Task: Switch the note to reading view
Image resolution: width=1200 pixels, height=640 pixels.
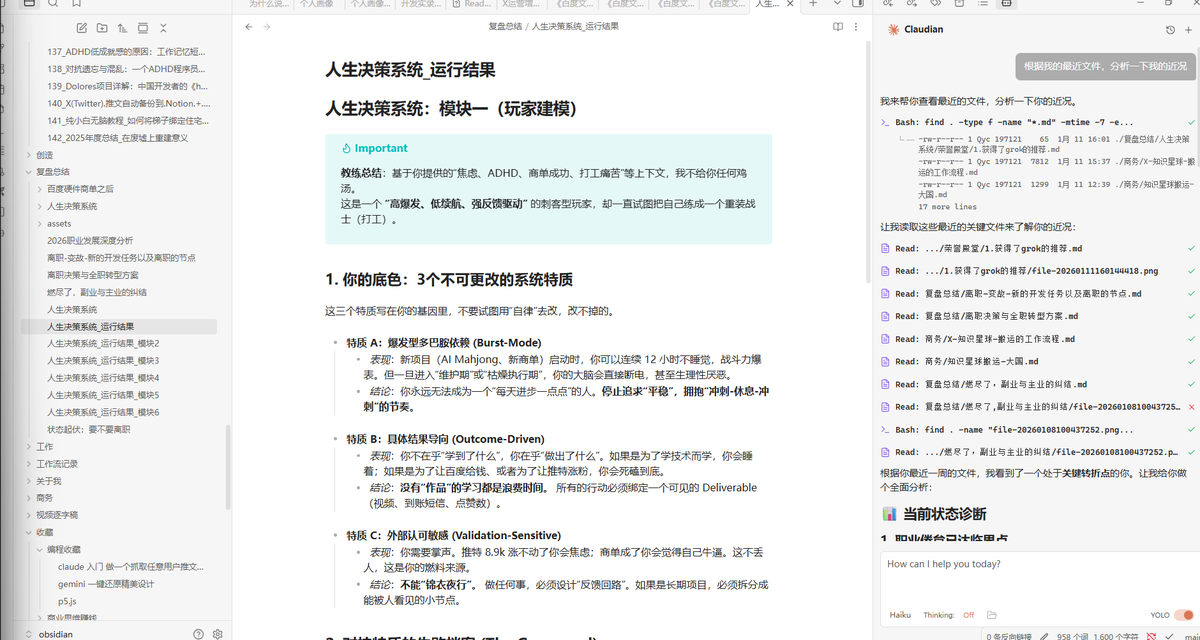Action: pos(838,28)
